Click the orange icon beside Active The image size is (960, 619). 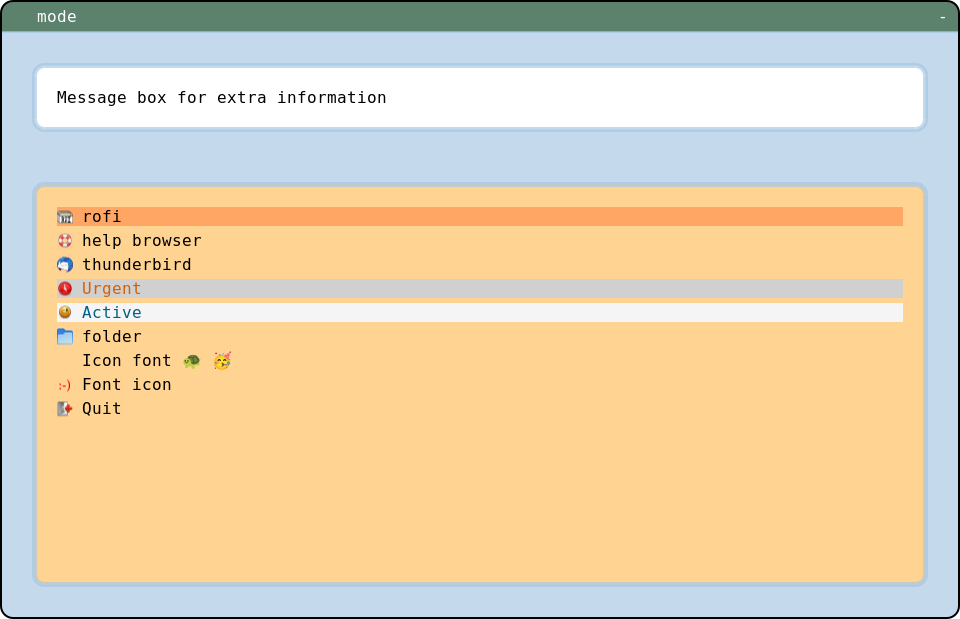click(65, 312)
